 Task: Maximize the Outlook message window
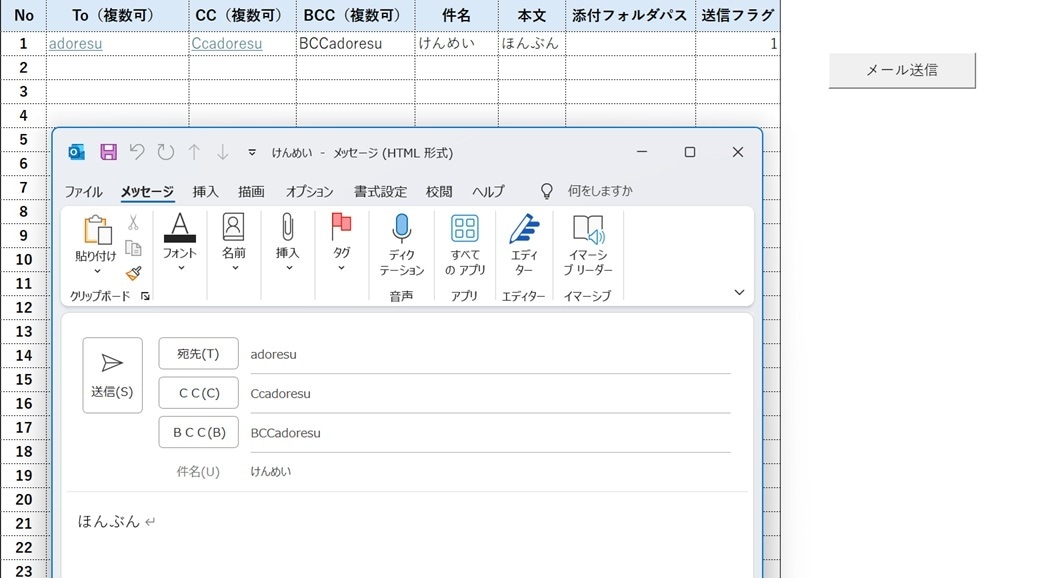pos(690,152)
